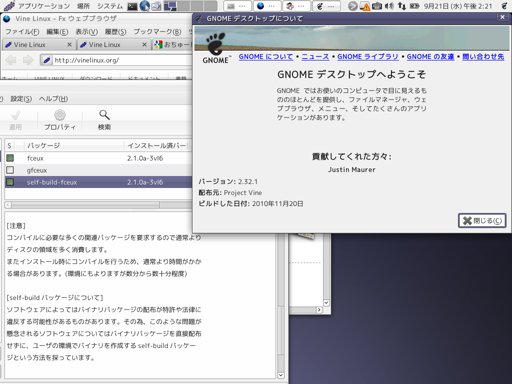Viewport: 512px width, 384px height.
Task: Click the feather icon at panel's right end
Action: [504, 6]
